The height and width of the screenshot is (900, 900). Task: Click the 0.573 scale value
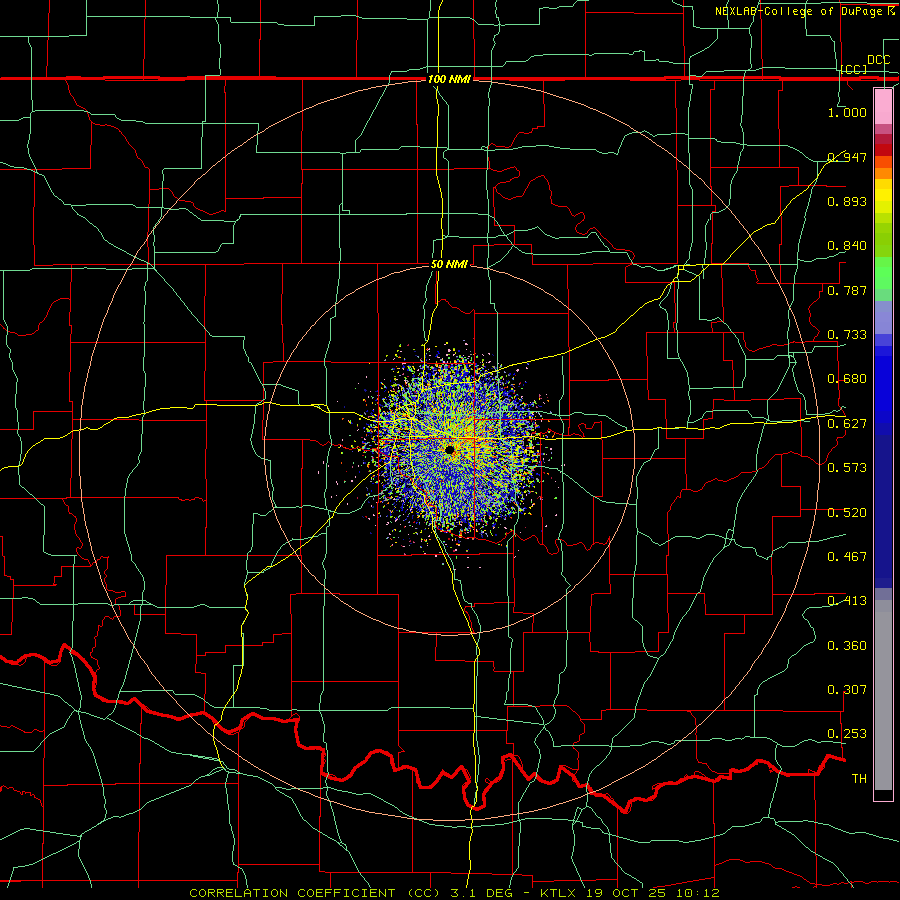[x=847, y=468]
